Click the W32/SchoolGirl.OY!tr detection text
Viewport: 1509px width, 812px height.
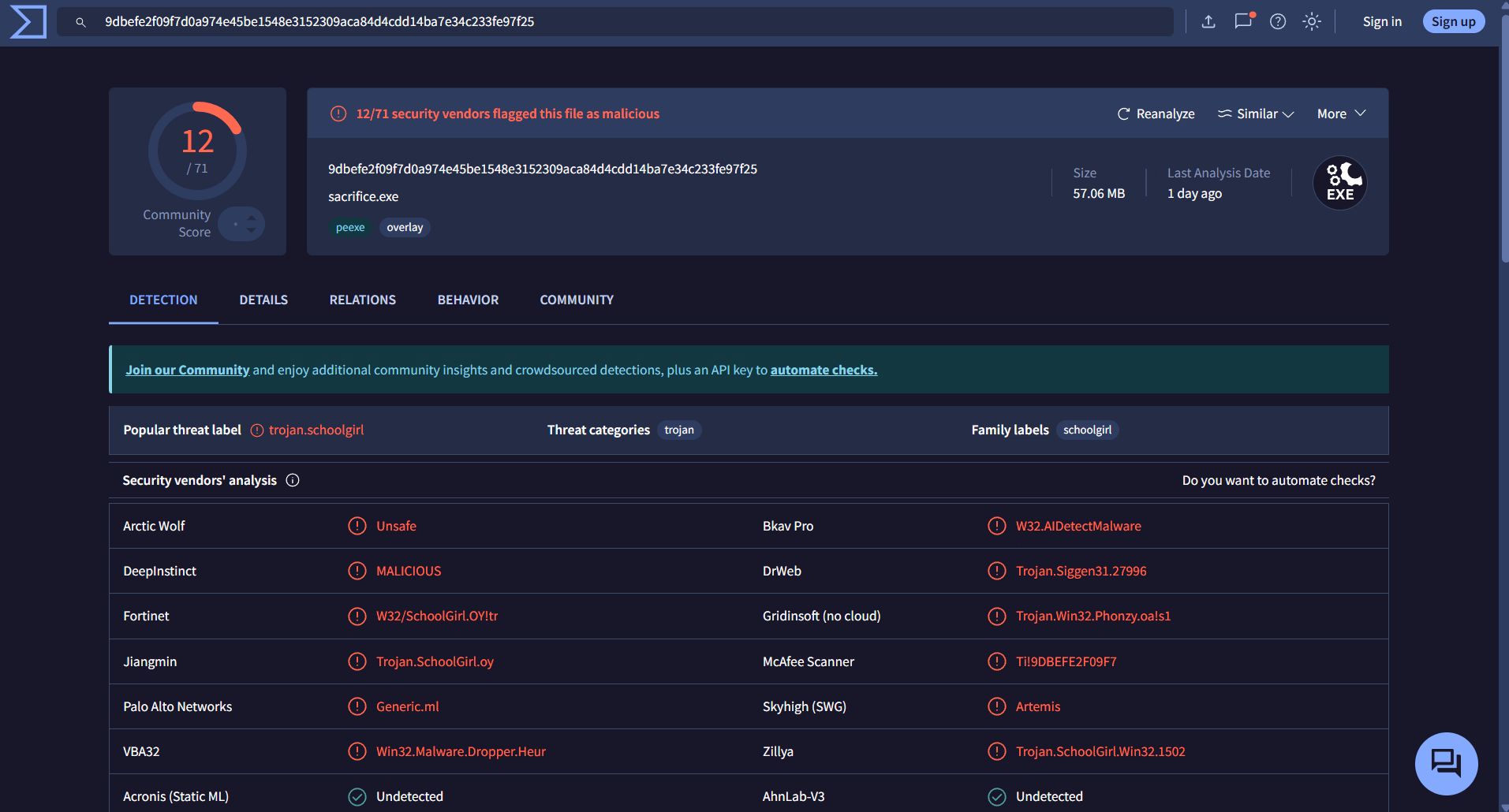[437, 616]
